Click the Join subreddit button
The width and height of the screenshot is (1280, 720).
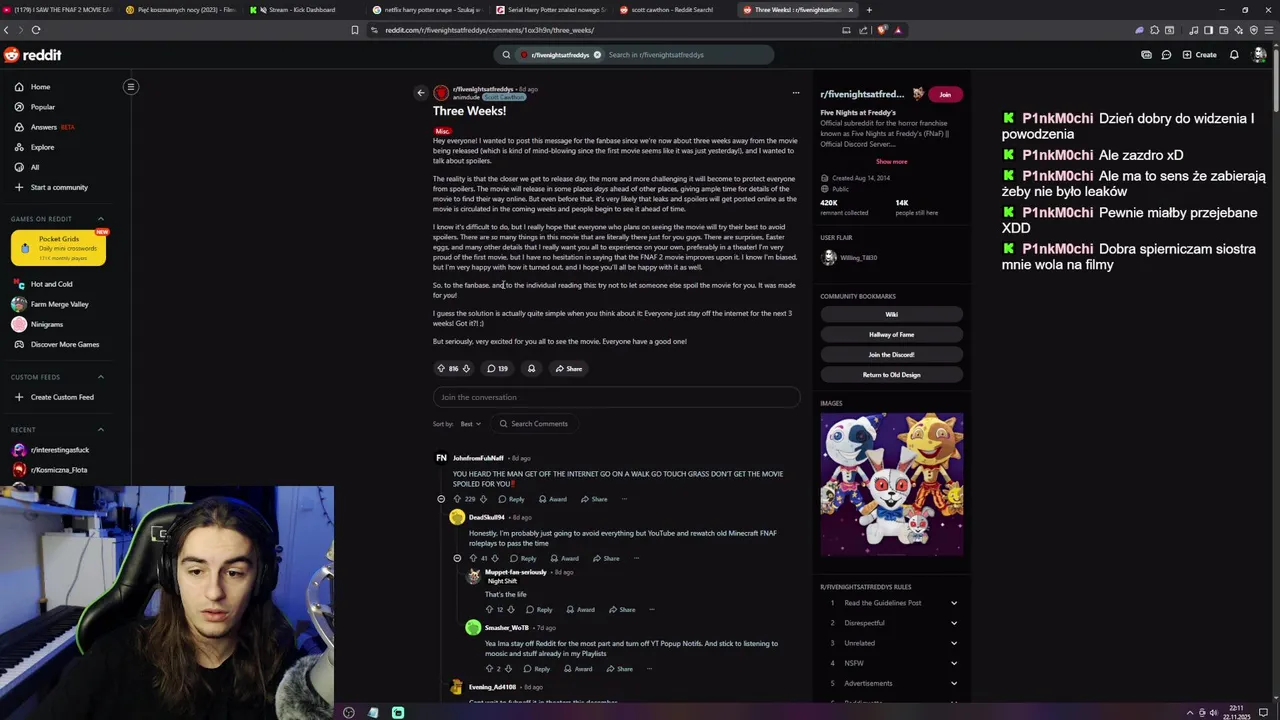pyautogui.click(x=945, y=94)
